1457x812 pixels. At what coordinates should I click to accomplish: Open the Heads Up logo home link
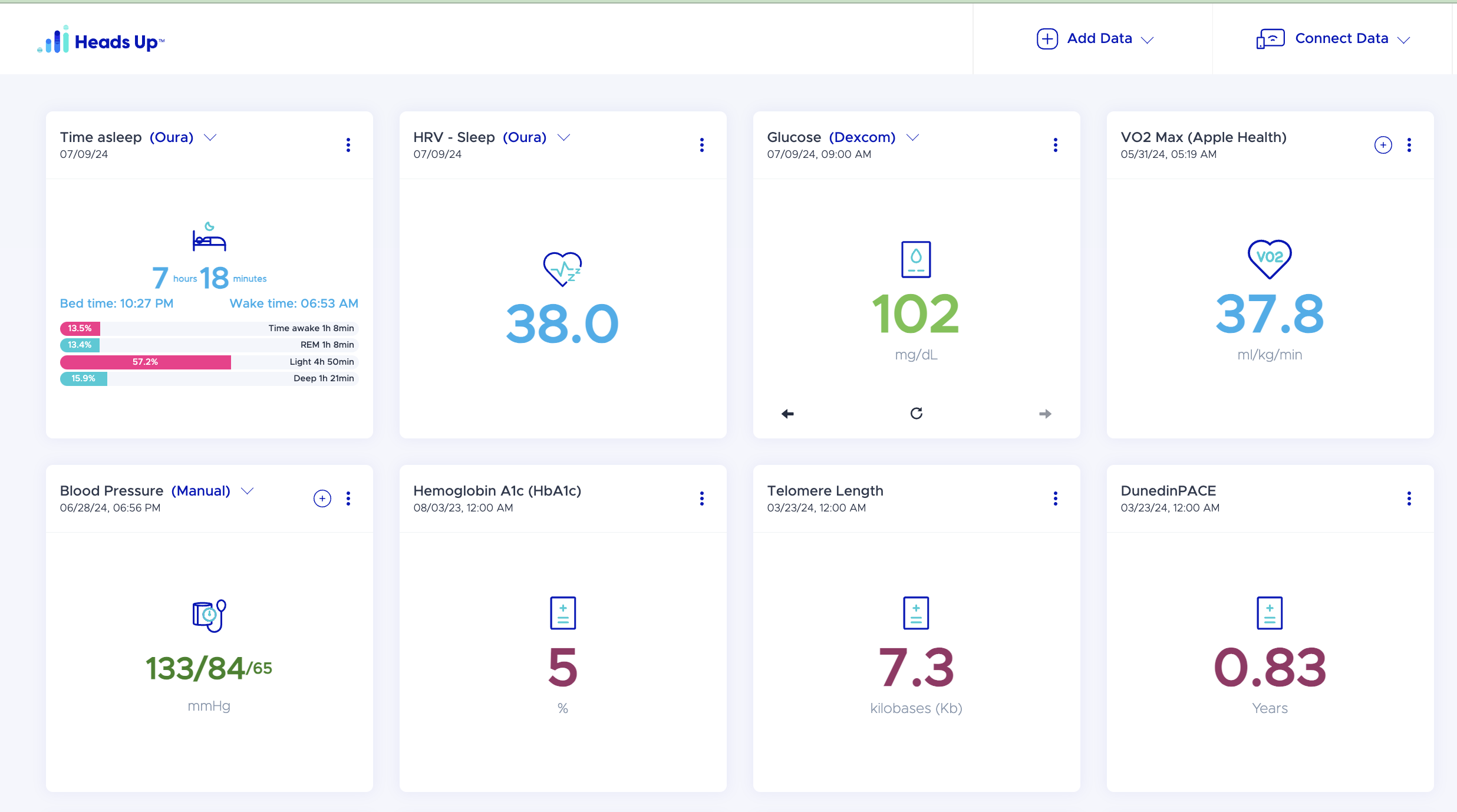[x=101, y=40]
